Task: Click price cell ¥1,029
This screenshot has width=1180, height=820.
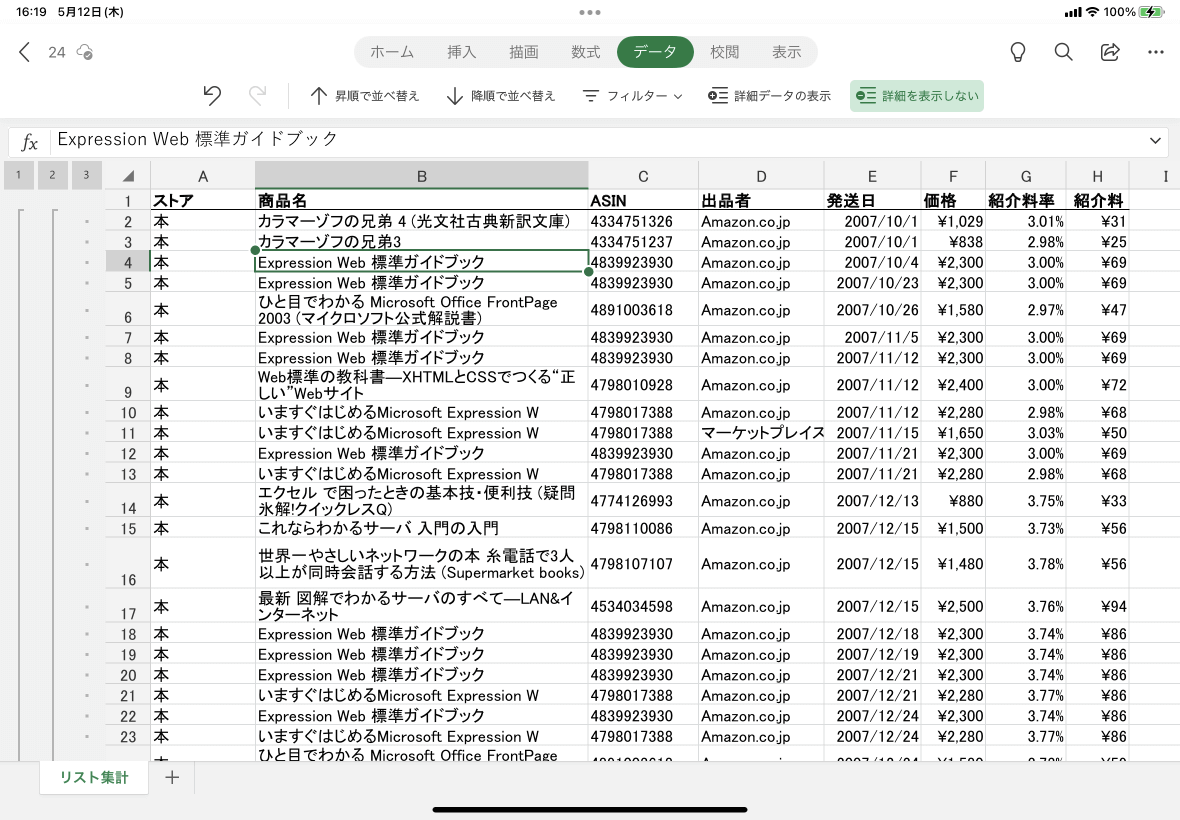Action: [953, 221]
